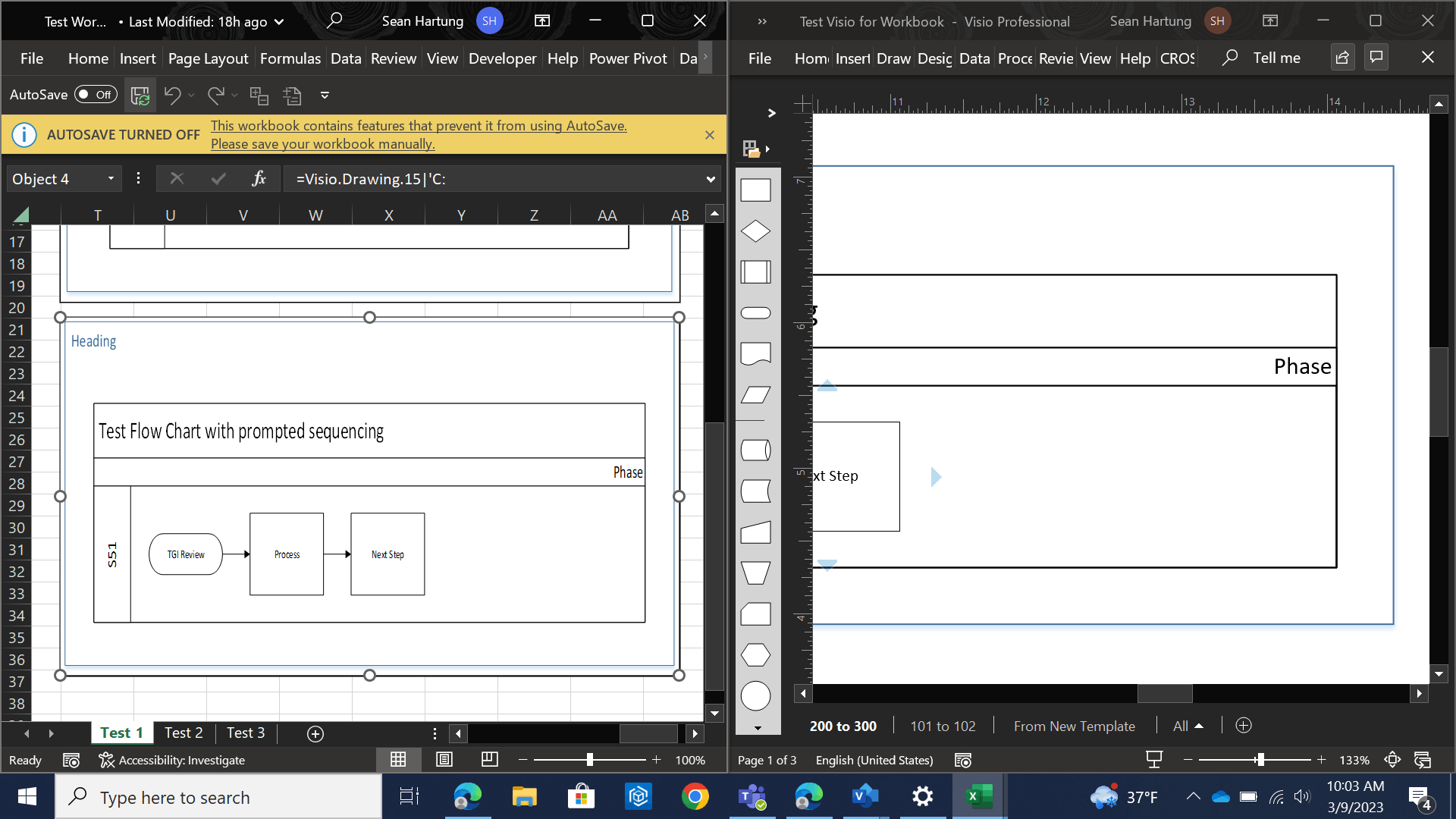Viewport: 1456px width, 819px height.
Task: Click the Macro recording icon in Excel status bar
Action: point(71,760)
